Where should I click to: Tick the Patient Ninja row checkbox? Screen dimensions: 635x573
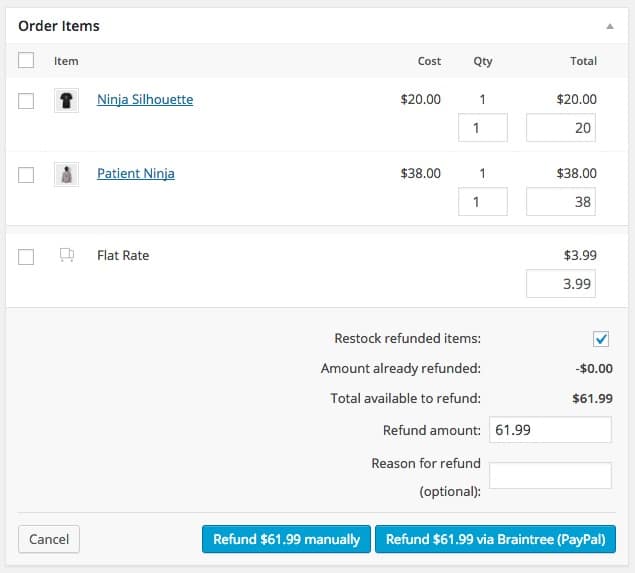27,174
